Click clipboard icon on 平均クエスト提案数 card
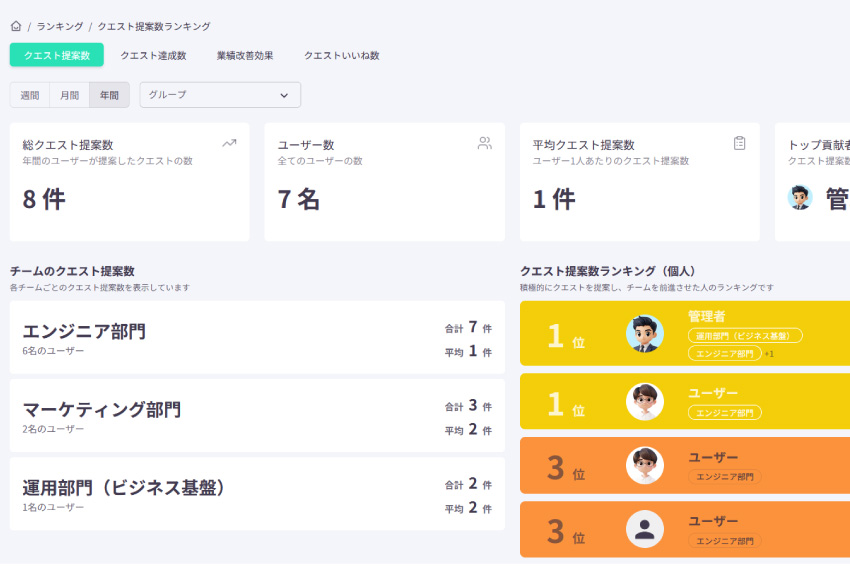Screen dimensions: 850x567 739,143
